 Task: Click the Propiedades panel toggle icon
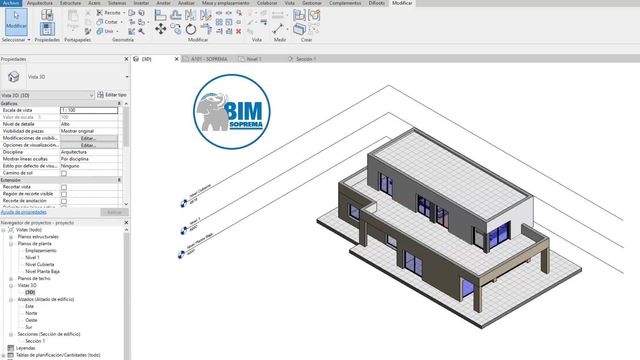pos(47,29)
